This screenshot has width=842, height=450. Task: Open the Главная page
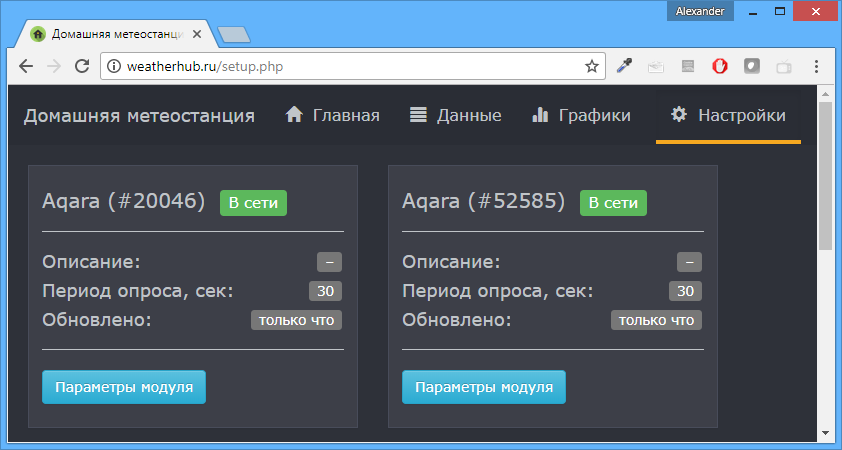tap(332, 115)
